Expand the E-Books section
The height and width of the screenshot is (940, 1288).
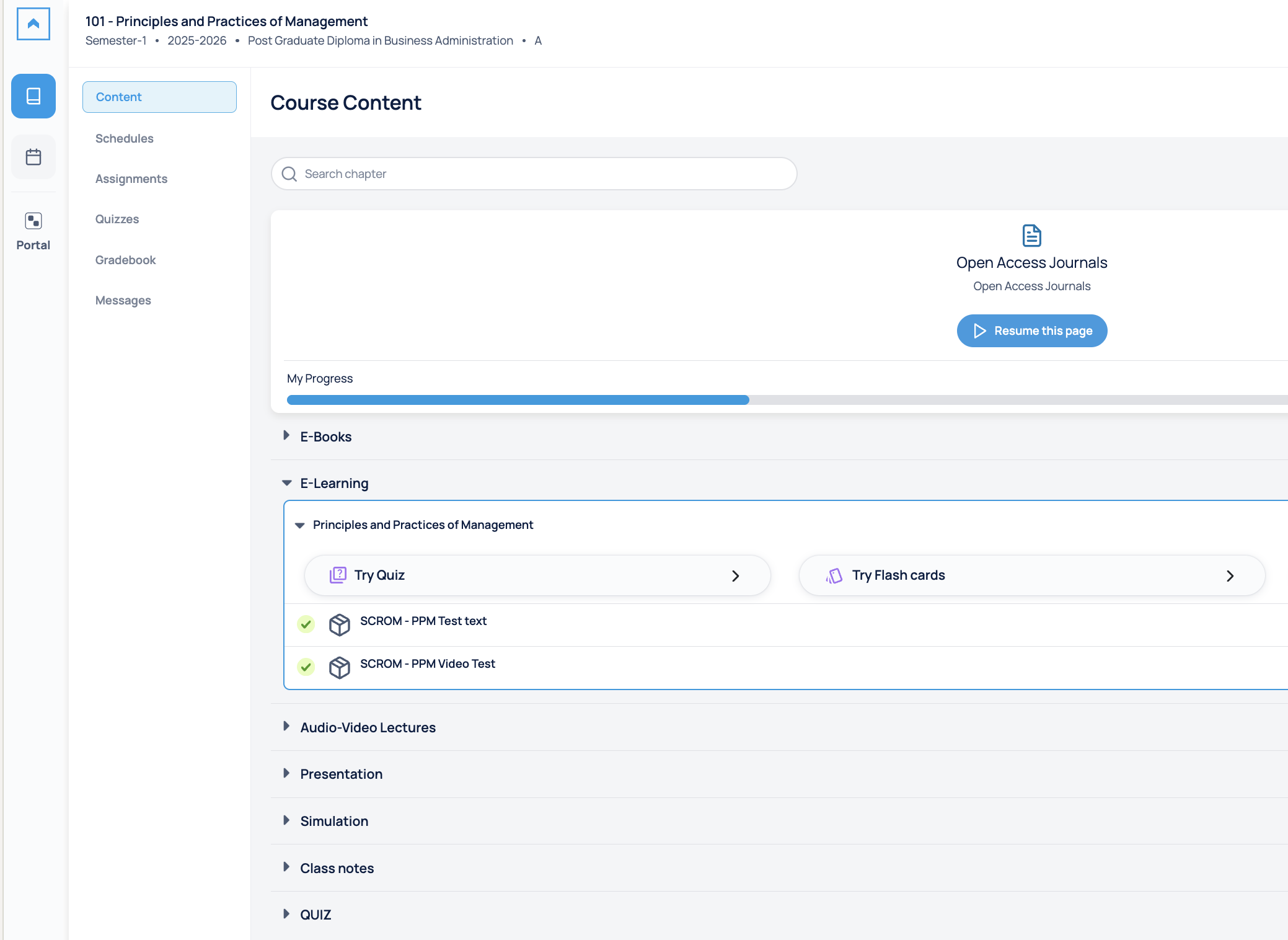coord(286,436)
